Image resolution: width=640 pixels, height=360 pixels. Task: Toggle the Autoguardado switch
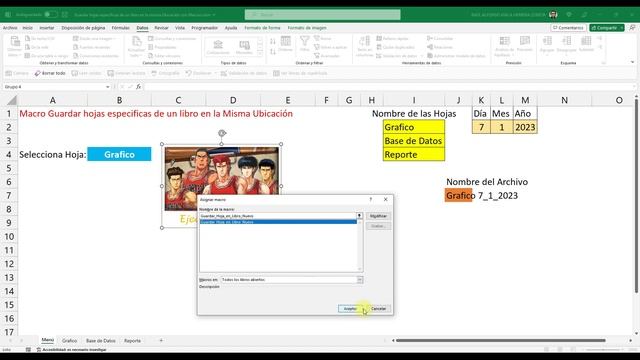pos(51,15)
